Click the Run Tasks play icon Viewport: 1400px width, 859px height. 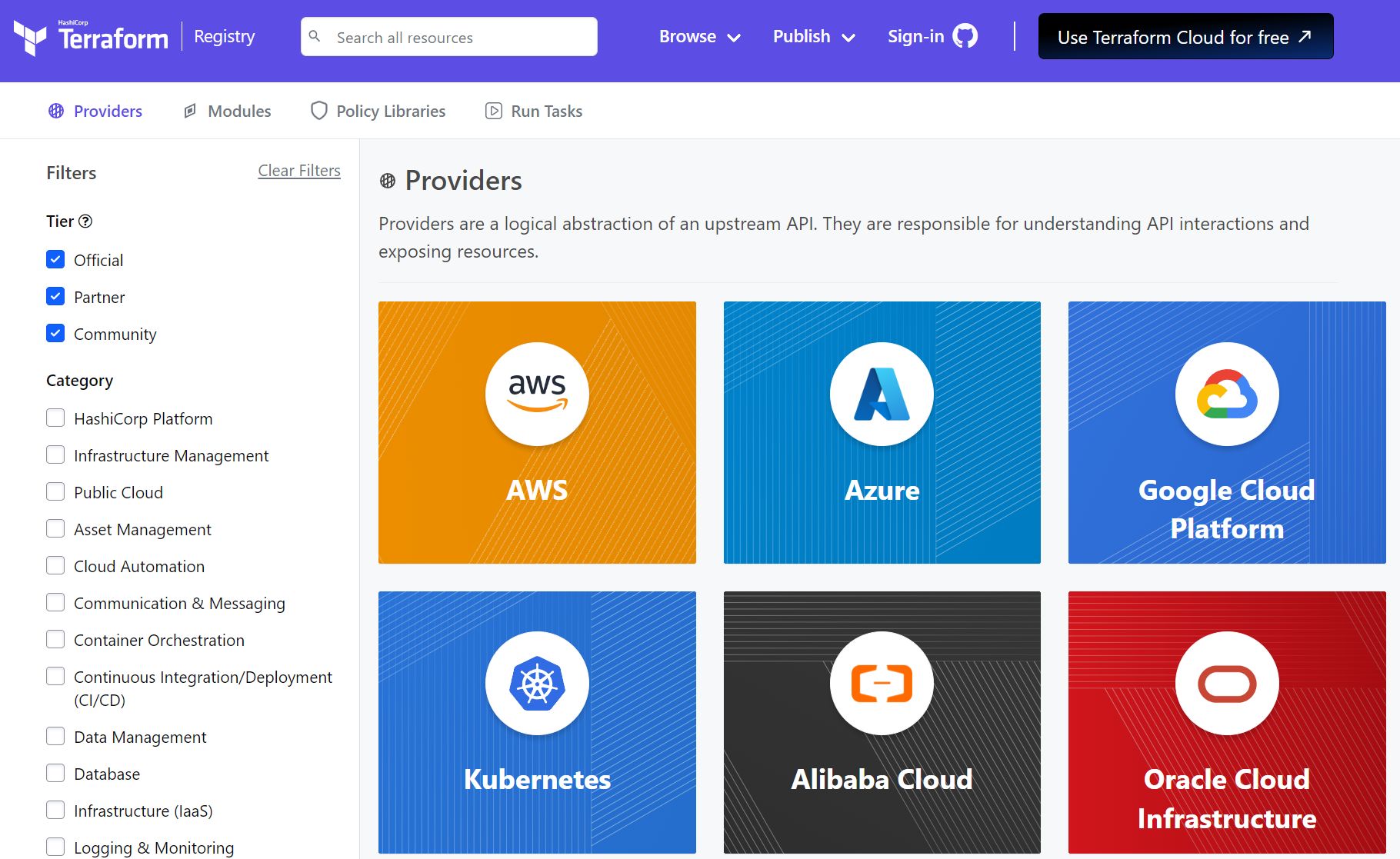pyautogui.click(x=494, y=111)
